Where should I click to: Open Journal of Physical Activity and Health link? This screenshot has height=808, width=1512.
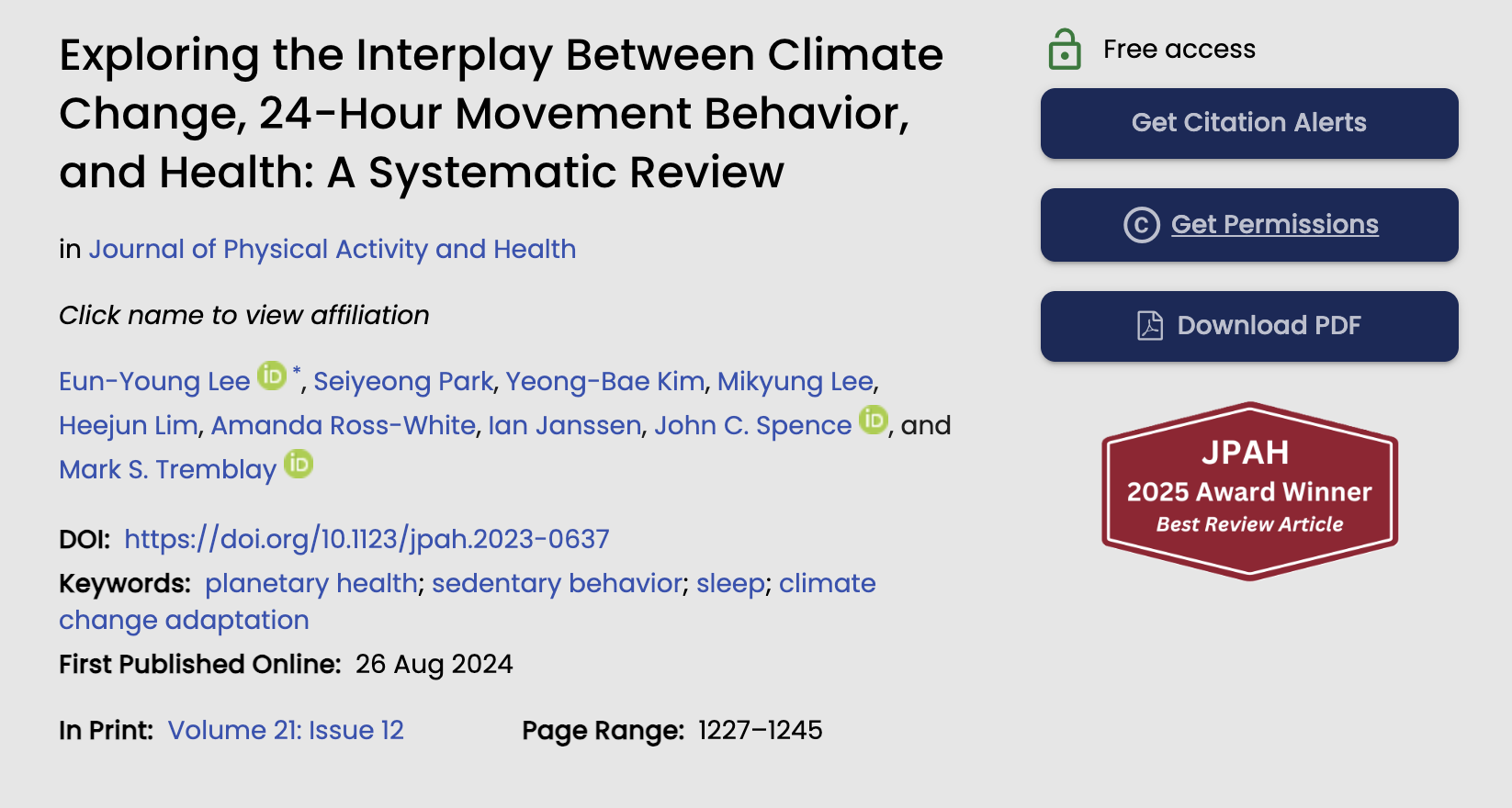[x=333, y=249]
